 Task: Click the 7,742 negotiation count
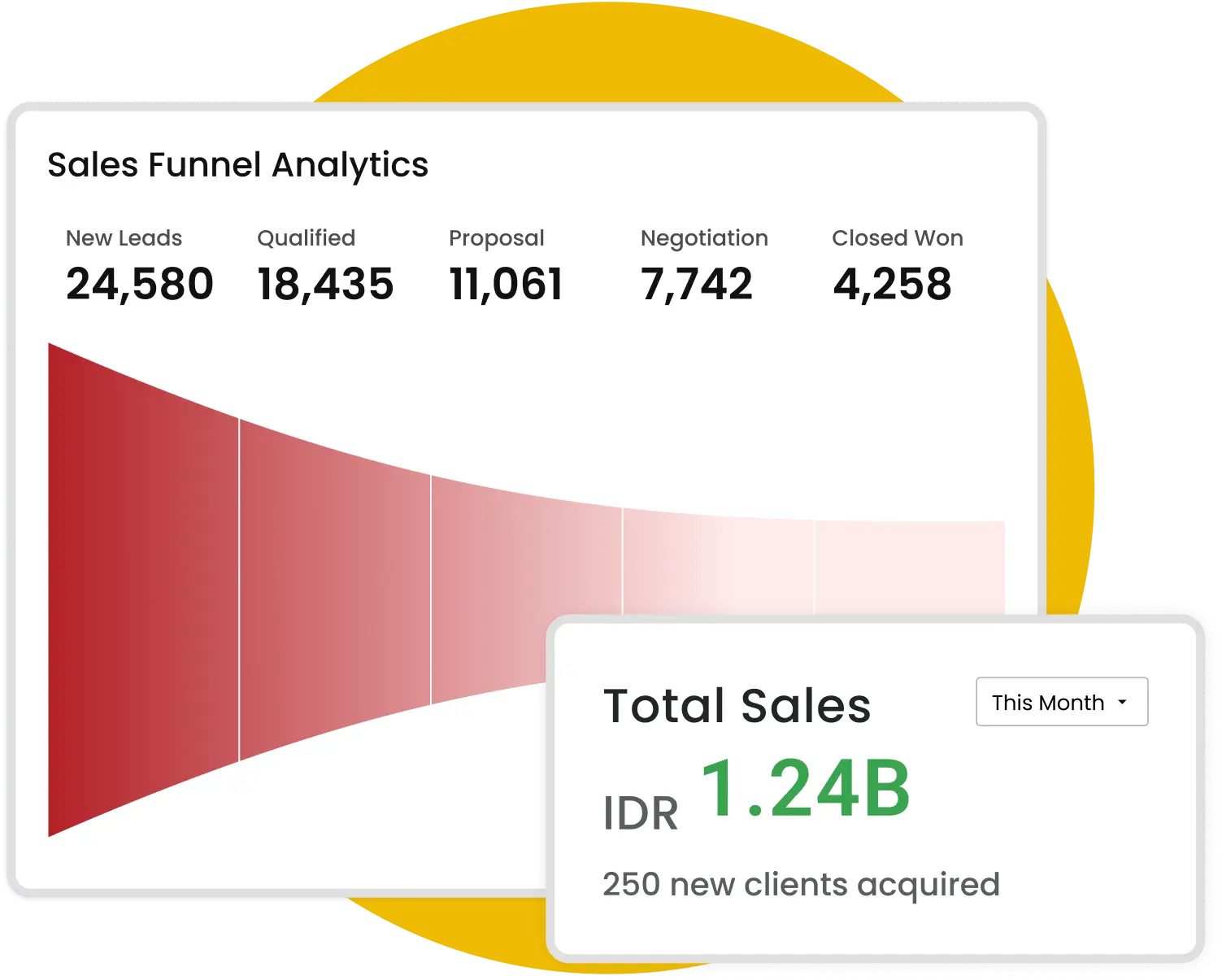pos(697,284)
